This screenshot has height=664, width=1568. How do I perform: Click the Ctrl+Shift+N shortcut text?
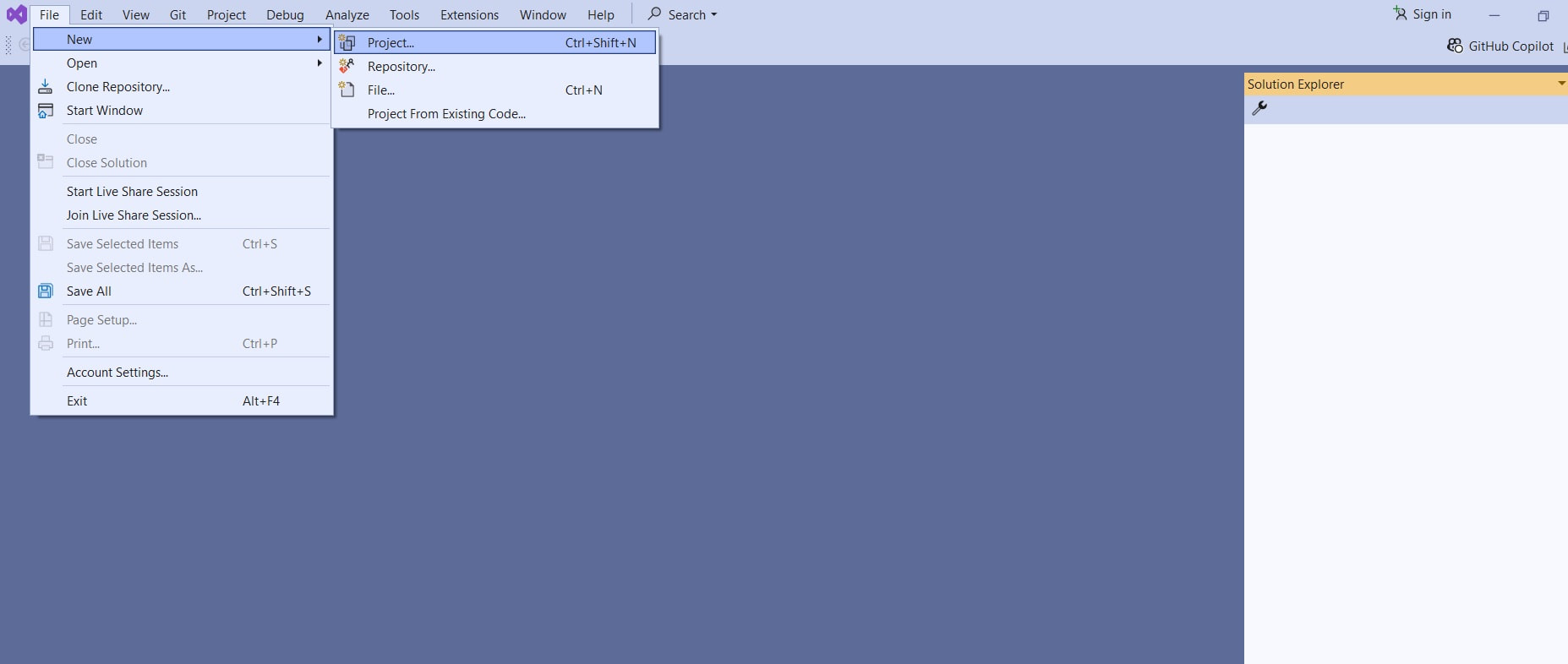coord(600,43)
